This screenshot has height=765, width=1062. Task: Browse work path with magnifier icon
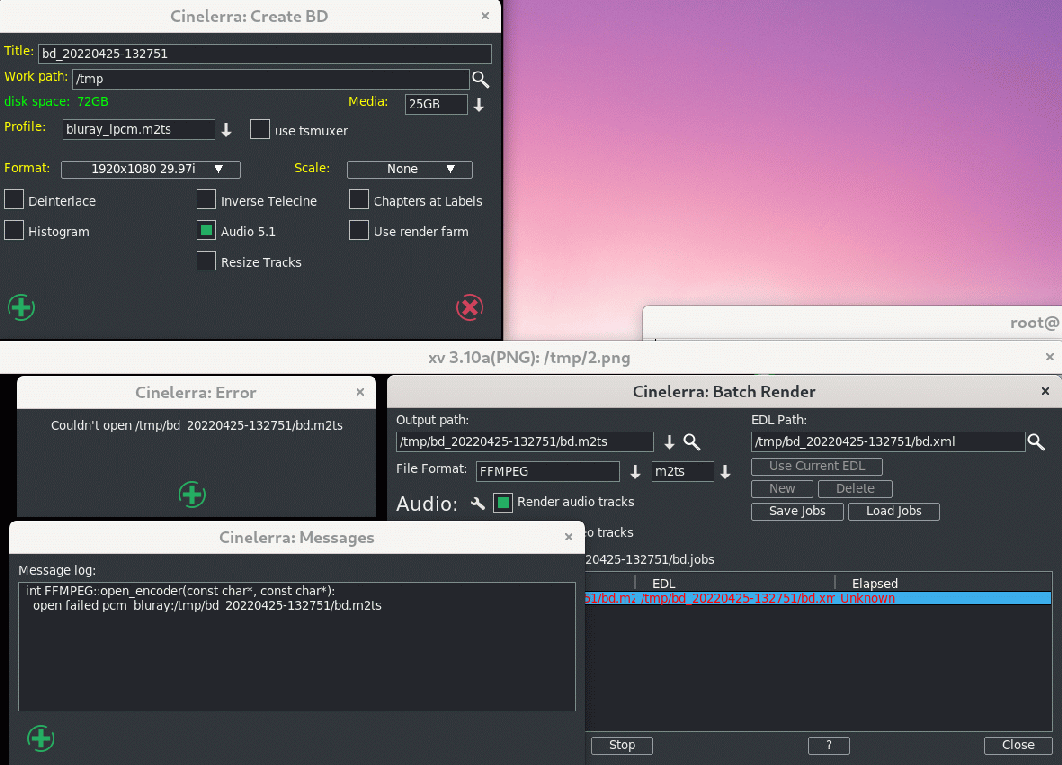pyautogui.click(x=481, y=79)
